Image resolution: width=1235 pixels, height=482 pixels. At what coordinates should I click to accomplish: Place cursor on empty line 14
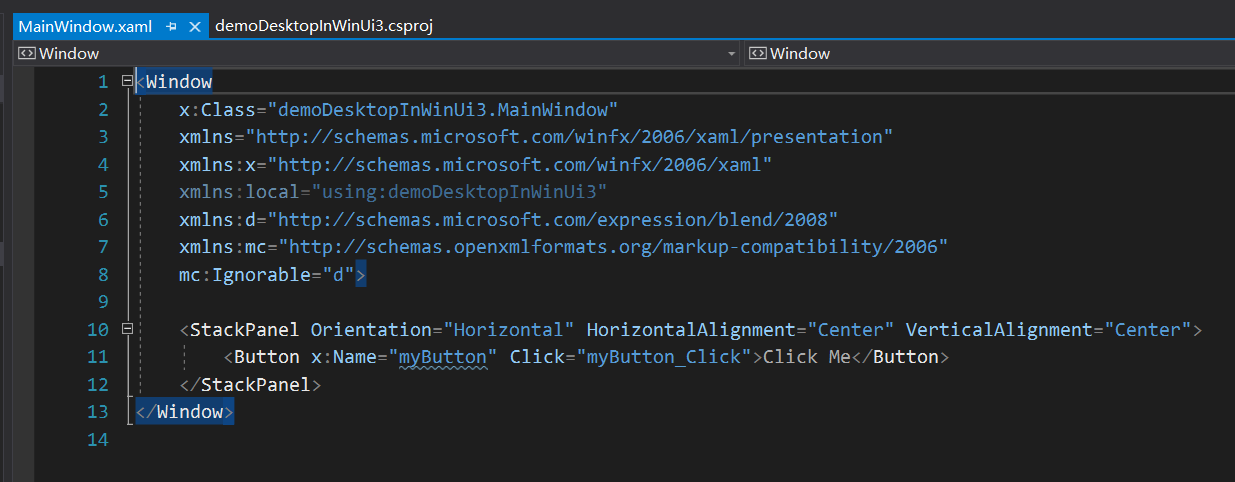(400, 439)
